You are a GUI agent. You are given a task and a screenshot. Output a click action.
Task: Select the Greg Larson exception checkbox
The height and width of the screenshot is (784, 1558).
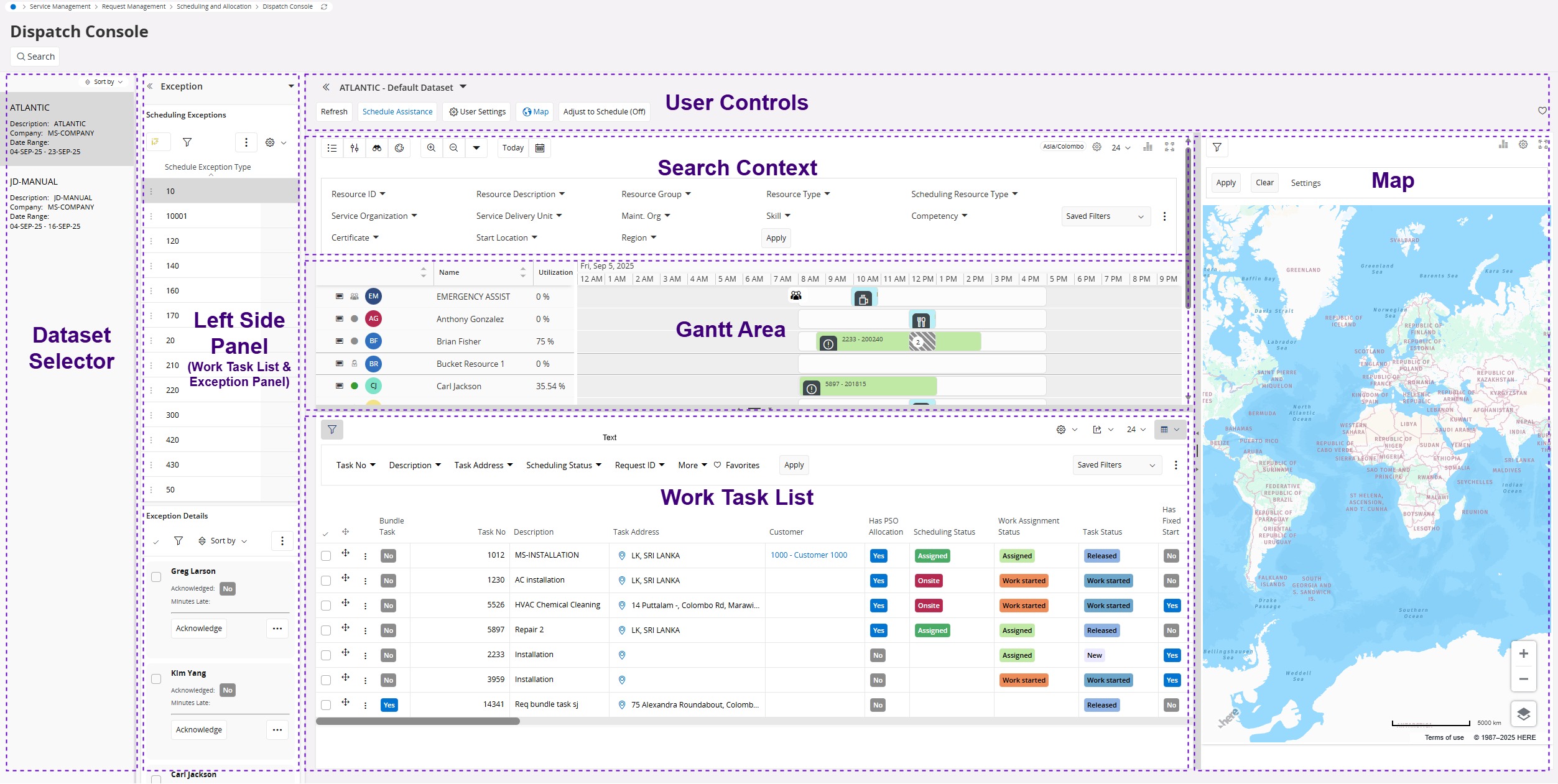(156, 577)
